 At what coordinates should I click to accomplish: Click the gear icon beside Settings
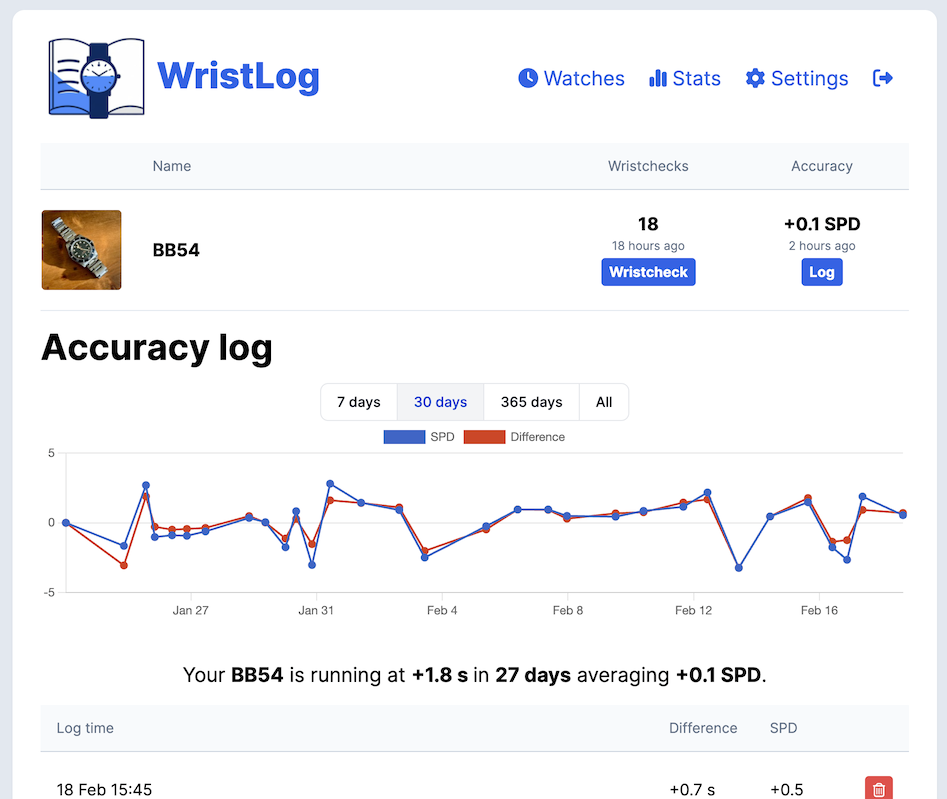point(755,78)
